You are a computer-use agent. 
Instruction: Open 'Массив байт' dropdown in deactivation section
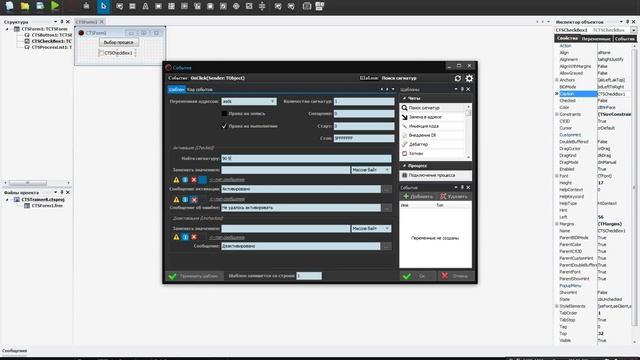[387, 229]
